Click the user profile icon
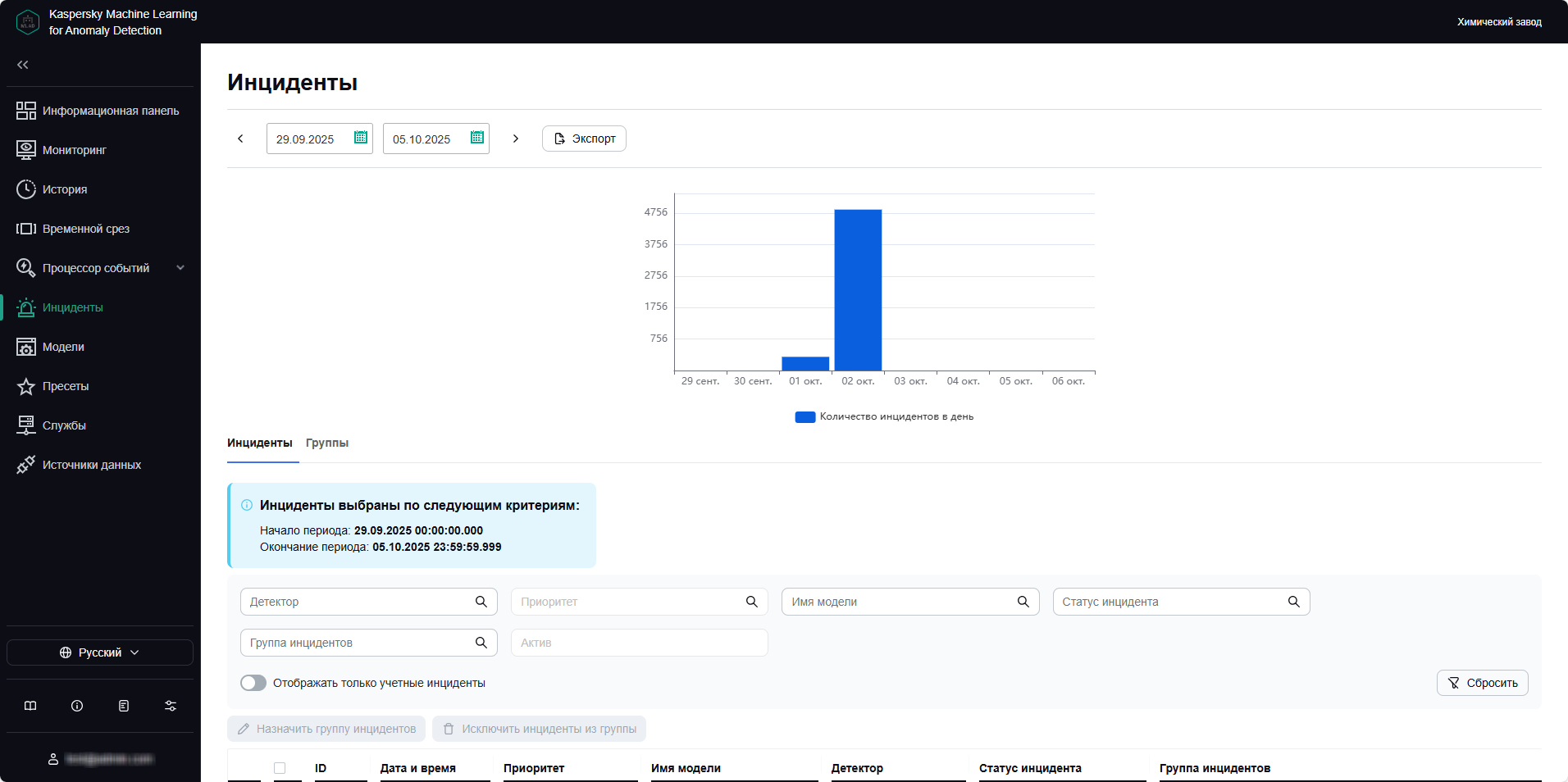 [x=53, y=759]
